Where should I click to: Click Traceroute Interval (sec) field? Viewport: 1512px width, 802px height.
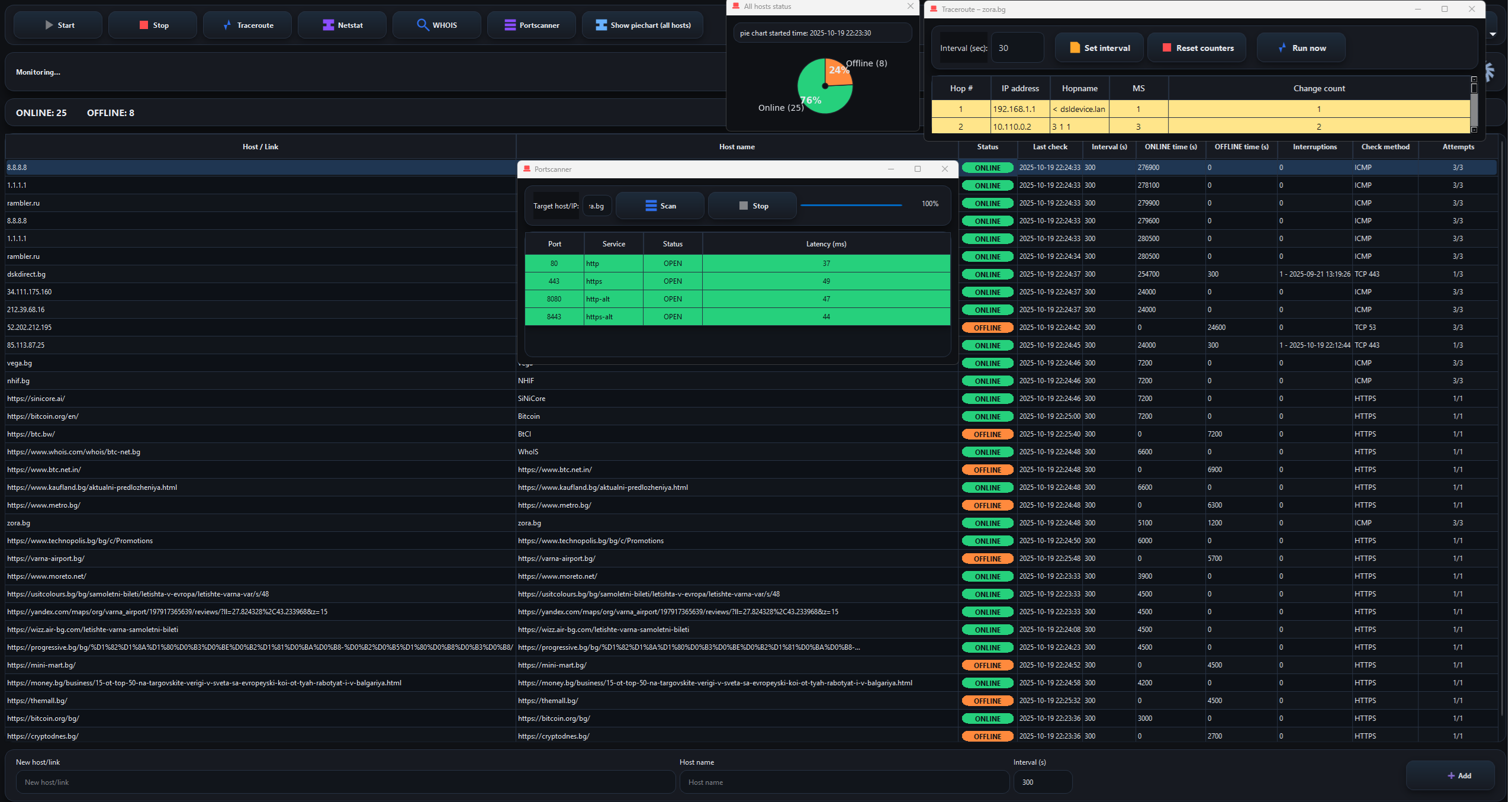pos(1017,48)
